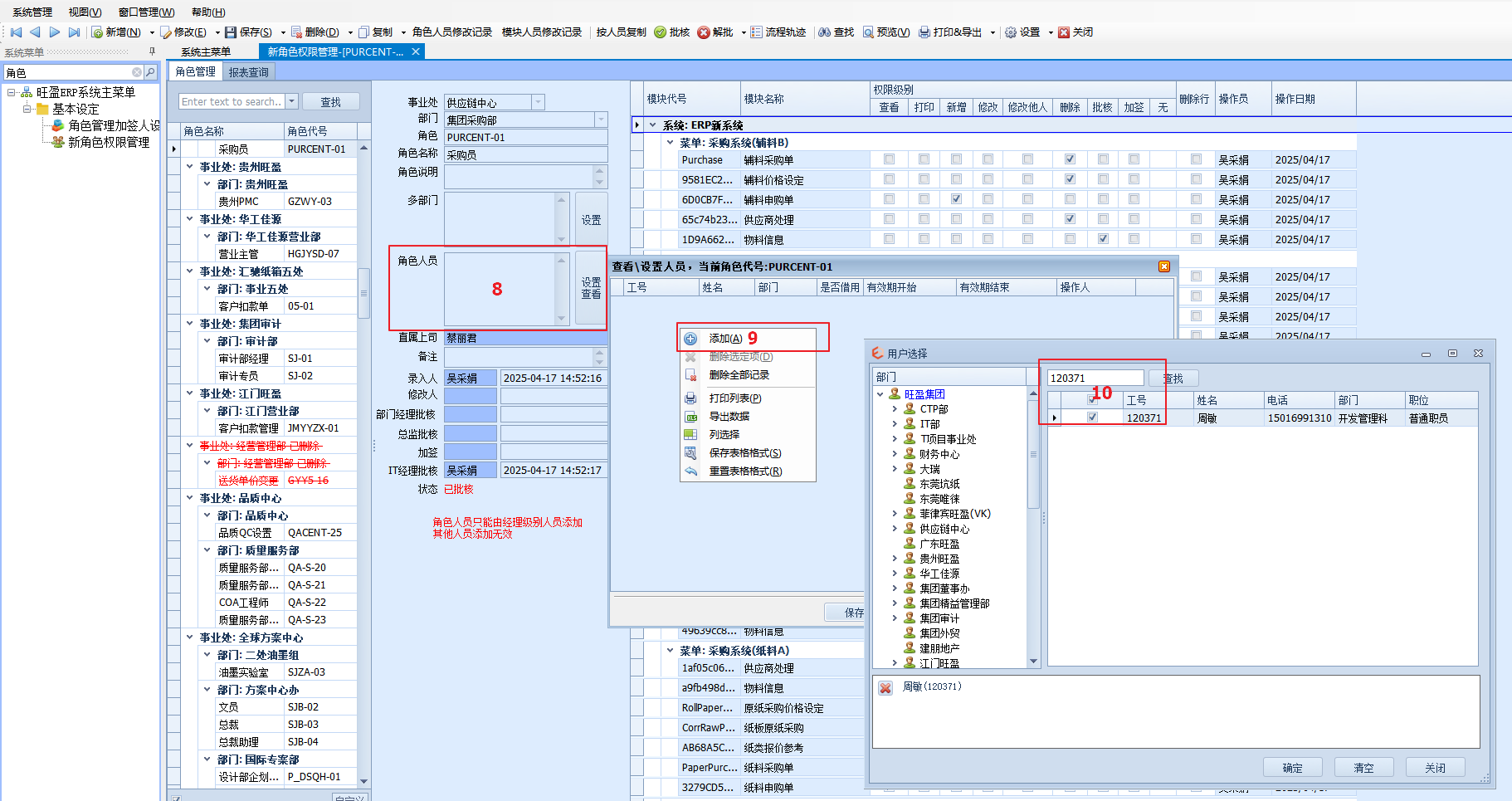Open 流程轨迹 workflow trace icon

(756, 32)
